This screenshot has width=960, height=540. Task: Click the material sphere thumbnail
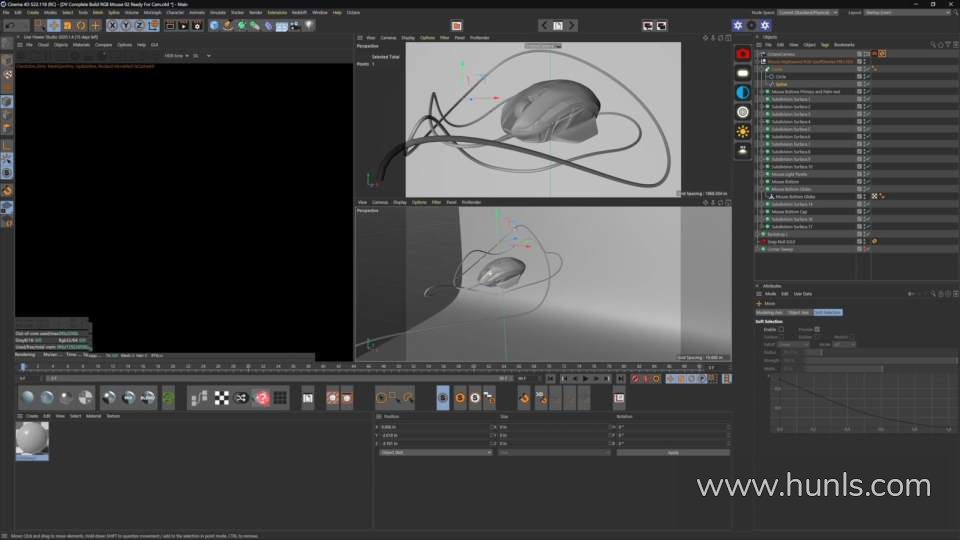point(32,440)
